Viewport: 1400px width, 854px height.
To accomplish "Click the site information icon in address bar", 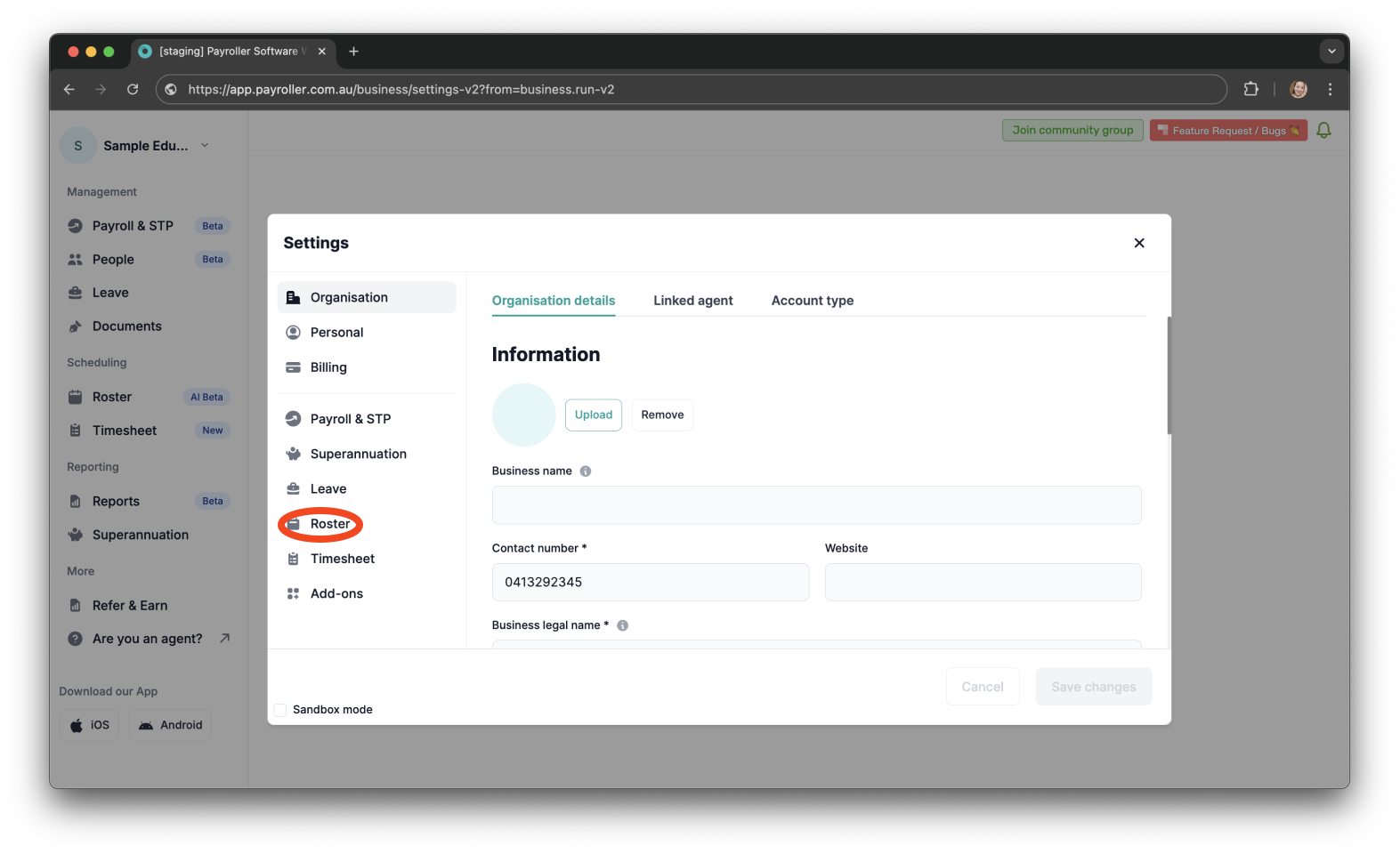I will (x=171, y=89).
